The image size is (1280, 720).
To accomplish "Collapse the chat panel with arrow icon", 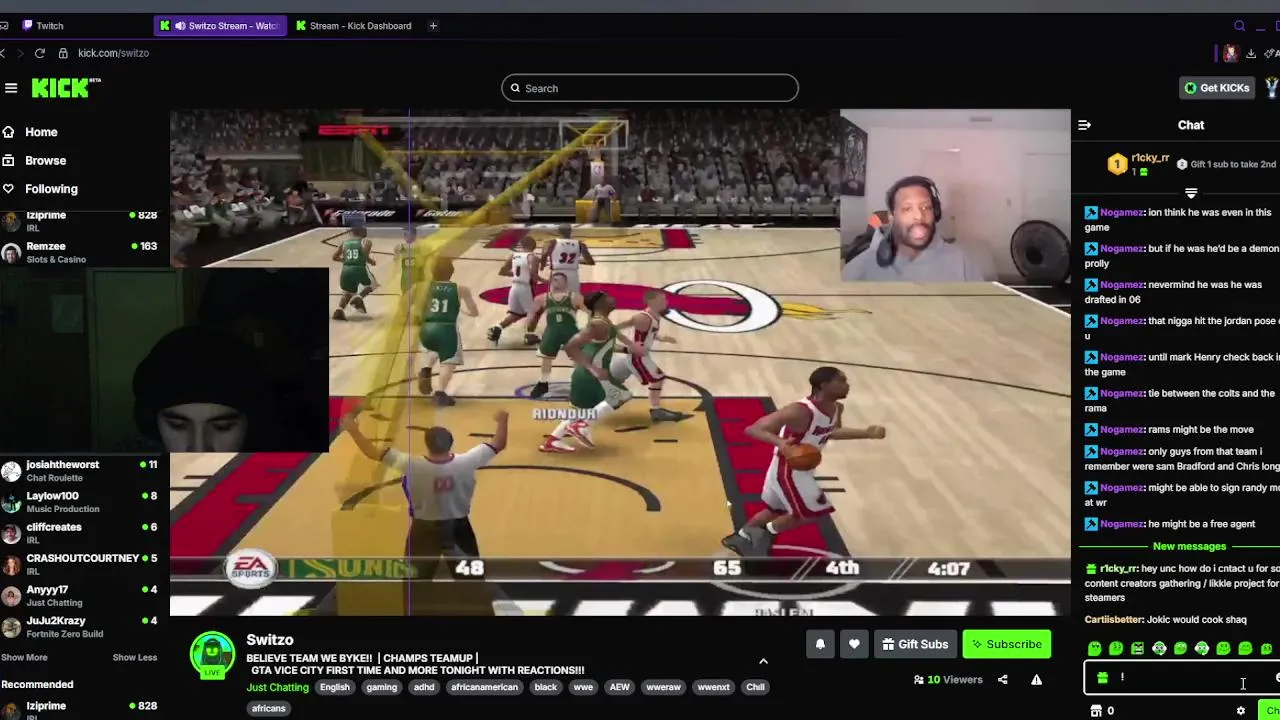I will [x=1085, y=125].
